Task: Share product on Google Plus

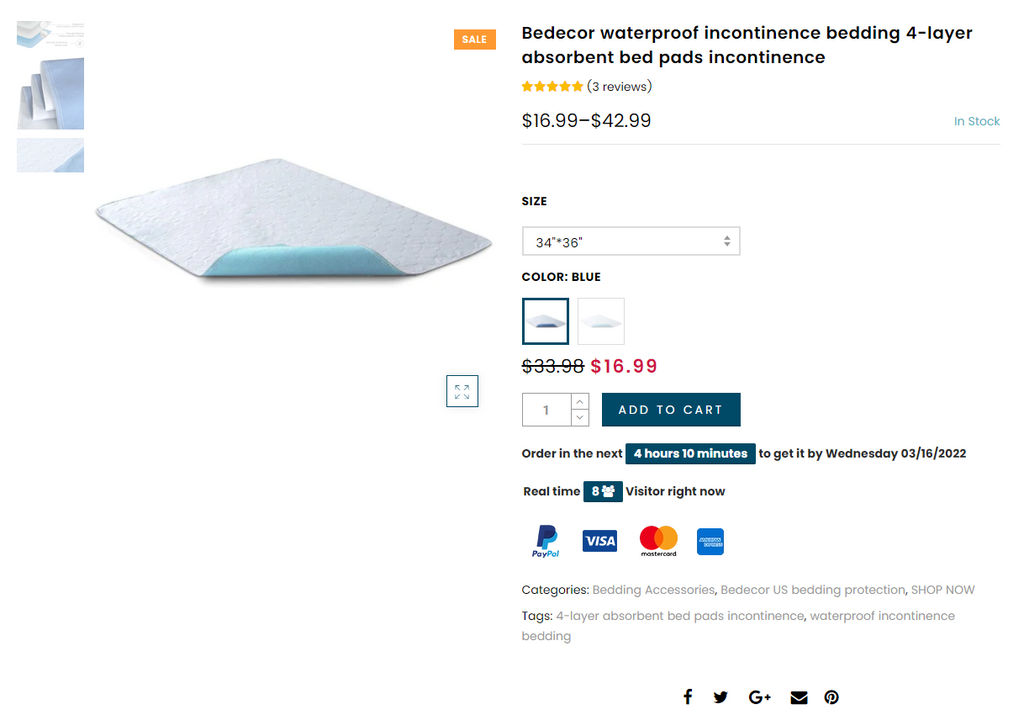Action: click(759, 697)
